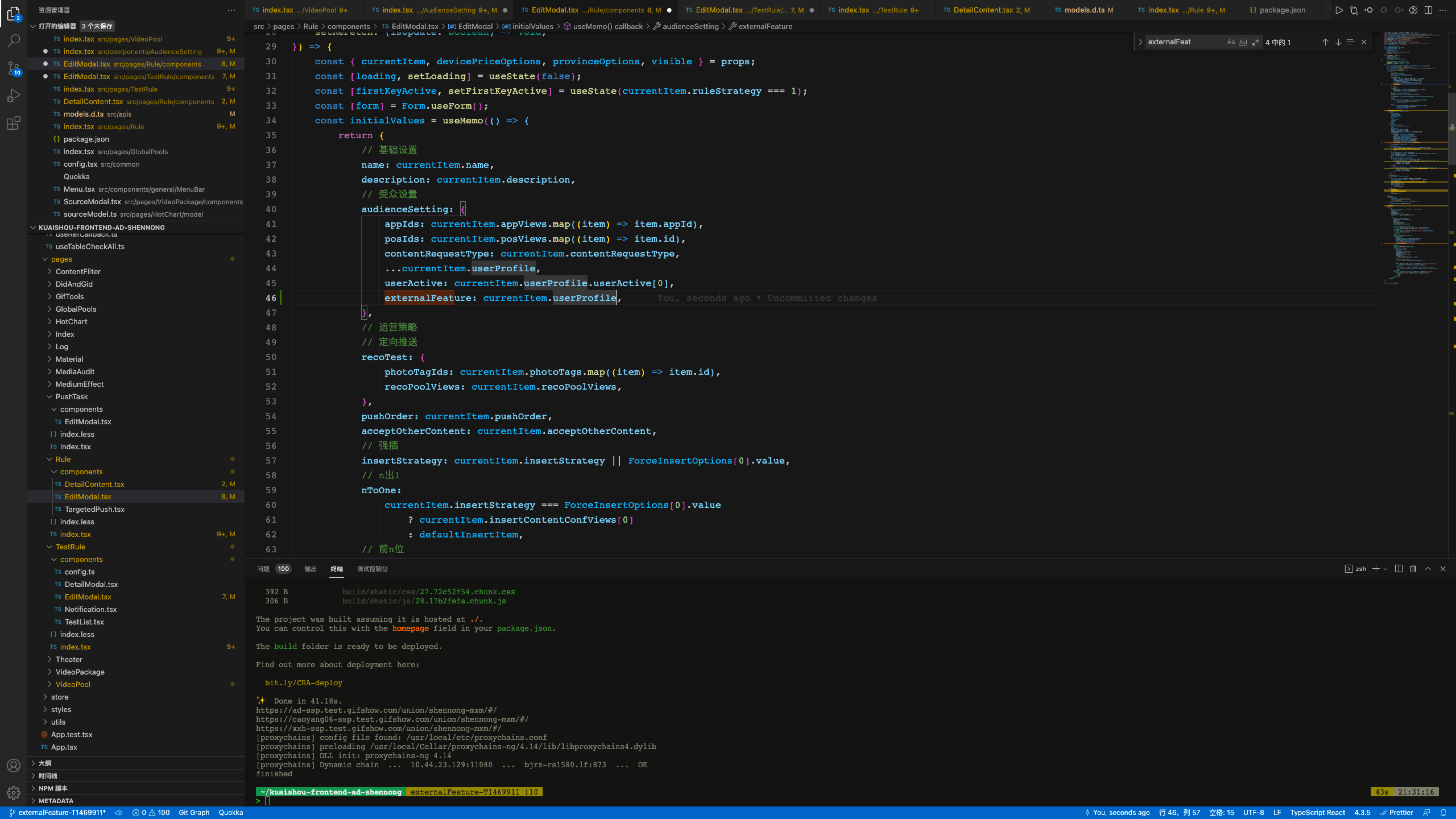The height and width of the screenshot is (819, 1456).
Task: Switch to package.json editor tab
Action: click(x=1282, y=10)
